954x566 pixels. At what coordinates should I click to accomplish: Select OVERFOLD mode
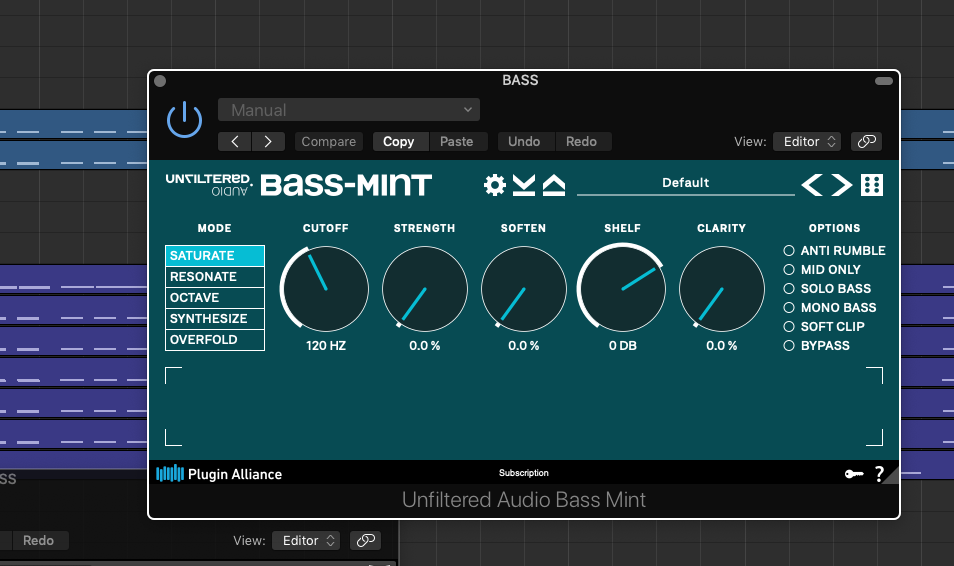215,340
